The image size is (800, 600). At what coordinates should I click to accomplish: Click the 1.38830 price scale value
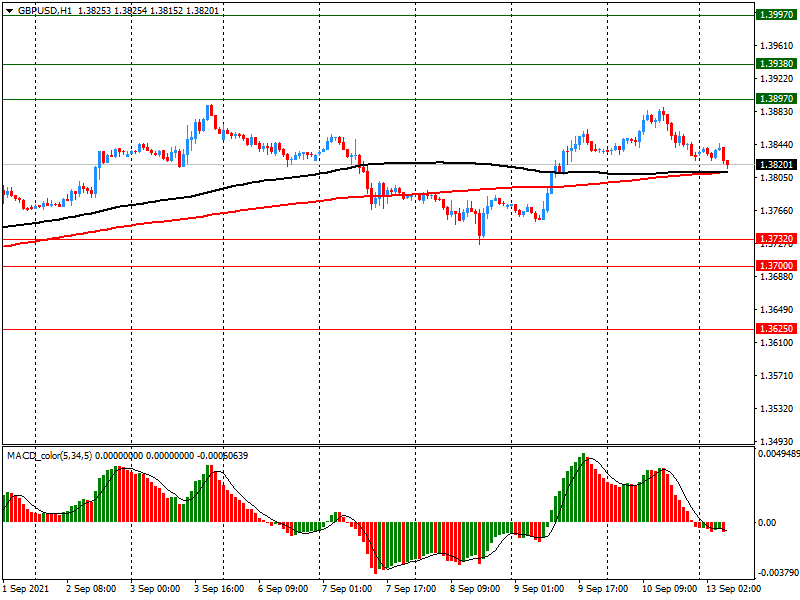point(777,112)
